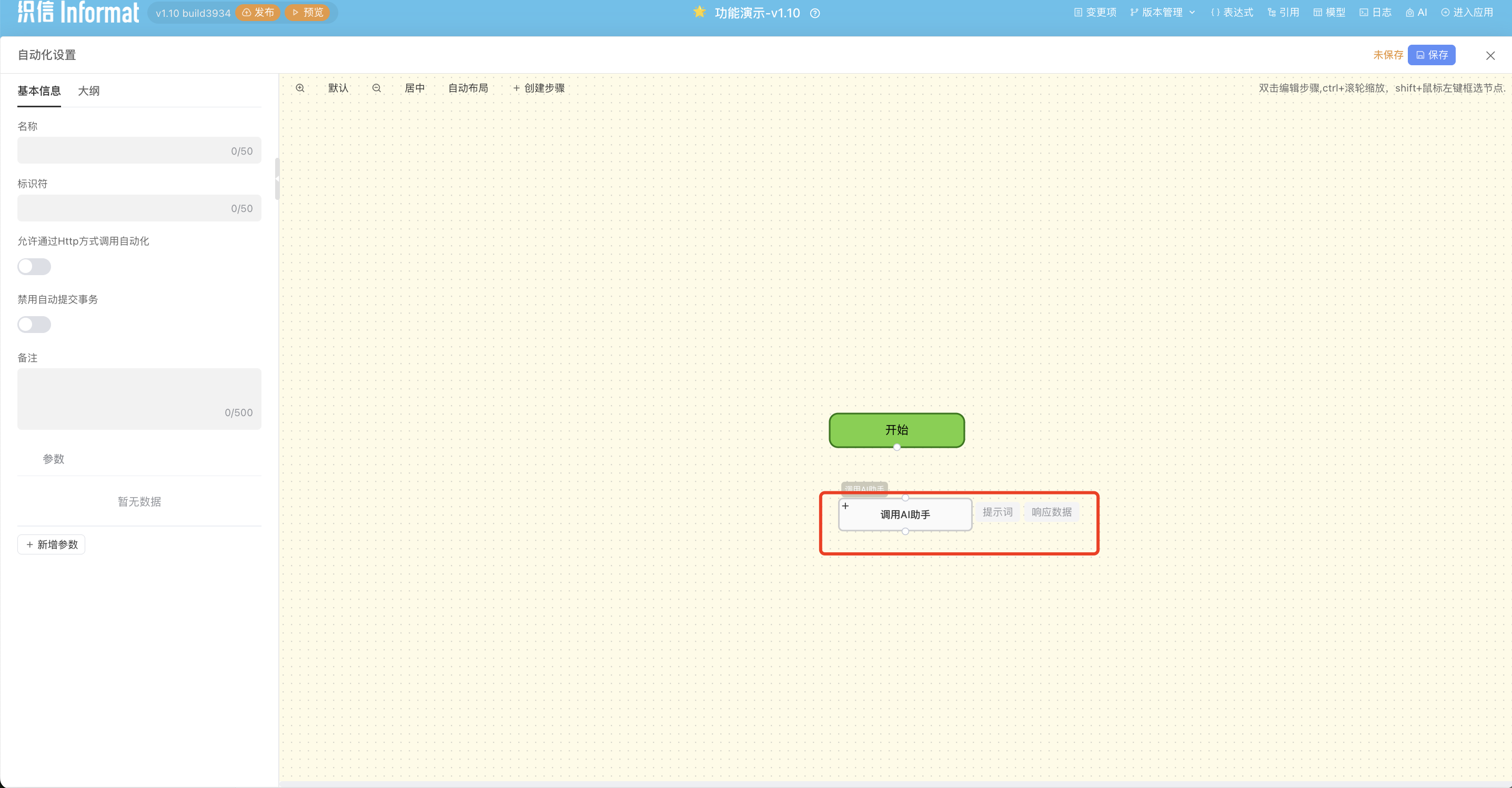Click the zoom-in magnifier icon

tap(300, 88)
